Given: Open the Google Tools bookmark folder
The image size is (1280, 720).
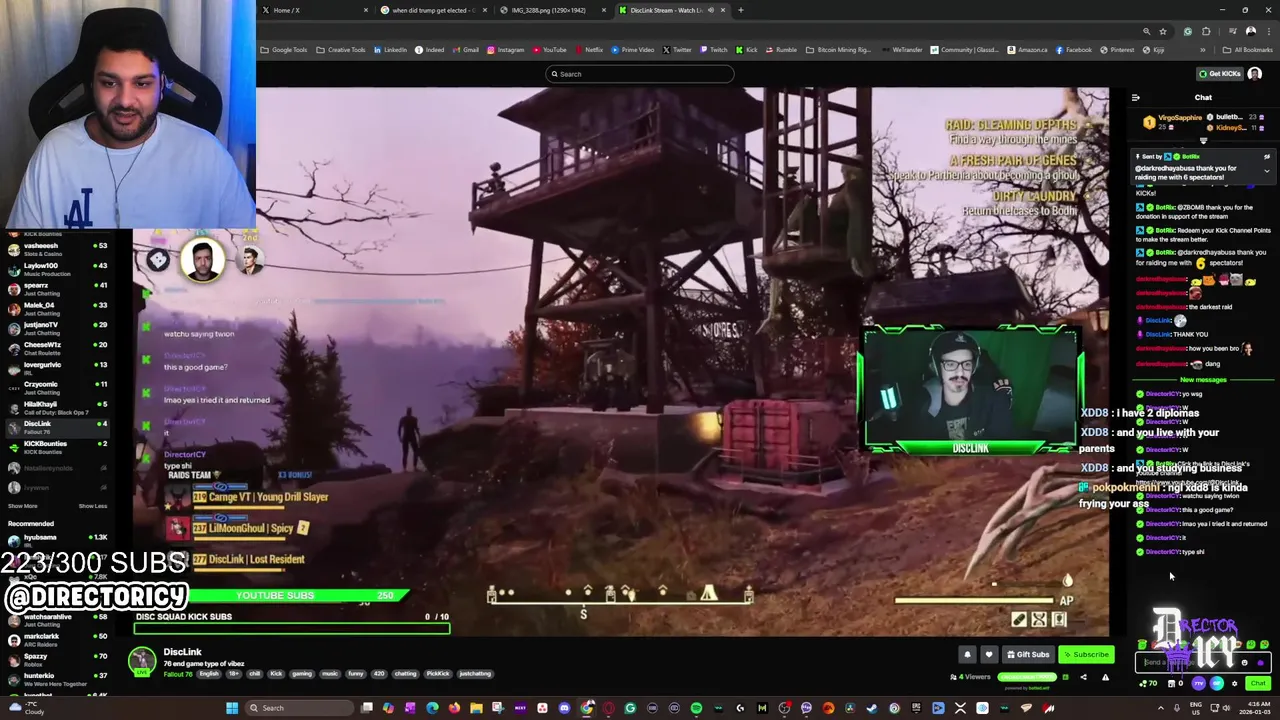Looking at the screenshot, I should pos(285,50).
